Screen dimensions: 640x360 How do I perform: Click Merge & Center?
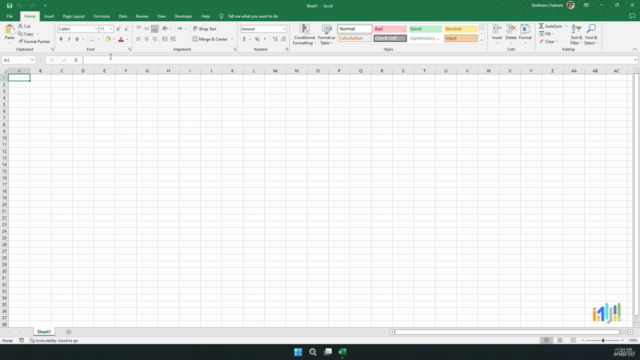[210, 39]
